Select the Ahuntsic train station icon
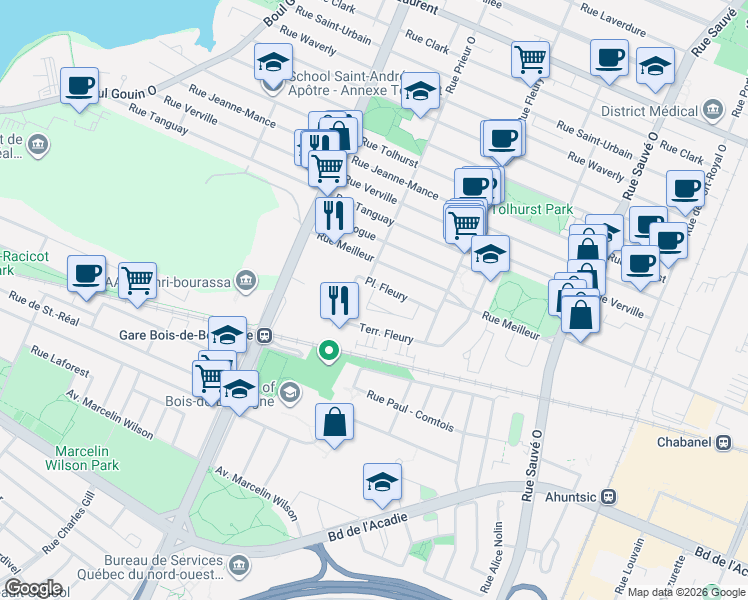The height and width of the screenshot is (600, 748). (x=608, y=497)
